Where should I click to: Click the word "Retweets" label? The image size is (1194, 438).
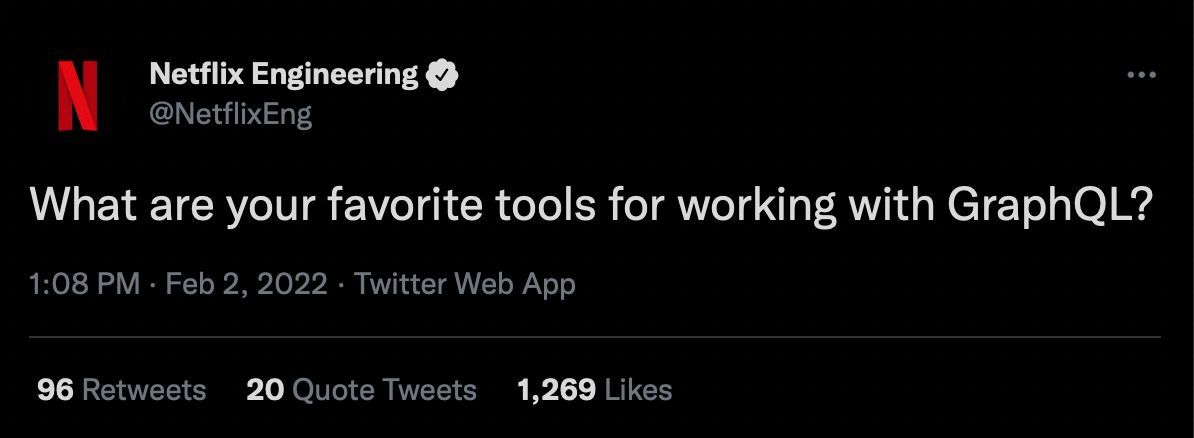[x=144, y=390]
